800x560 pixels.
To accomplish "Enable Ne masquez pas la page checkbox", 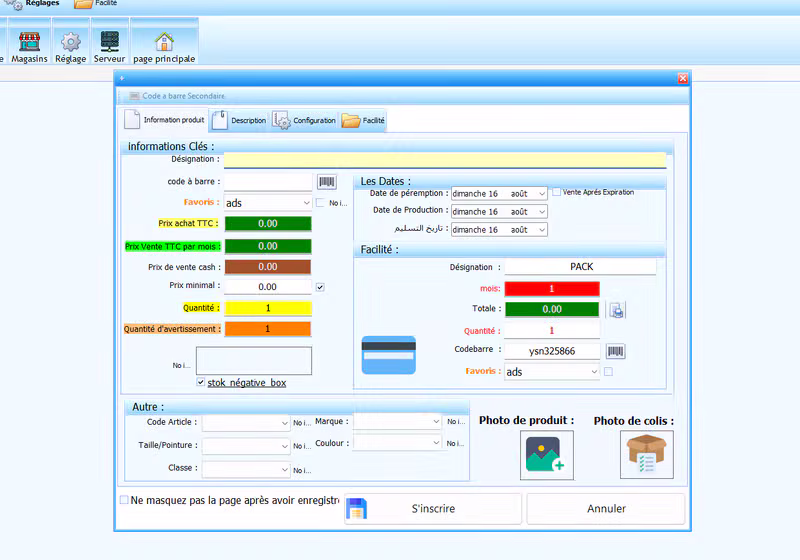I will [x=124, y=500].
